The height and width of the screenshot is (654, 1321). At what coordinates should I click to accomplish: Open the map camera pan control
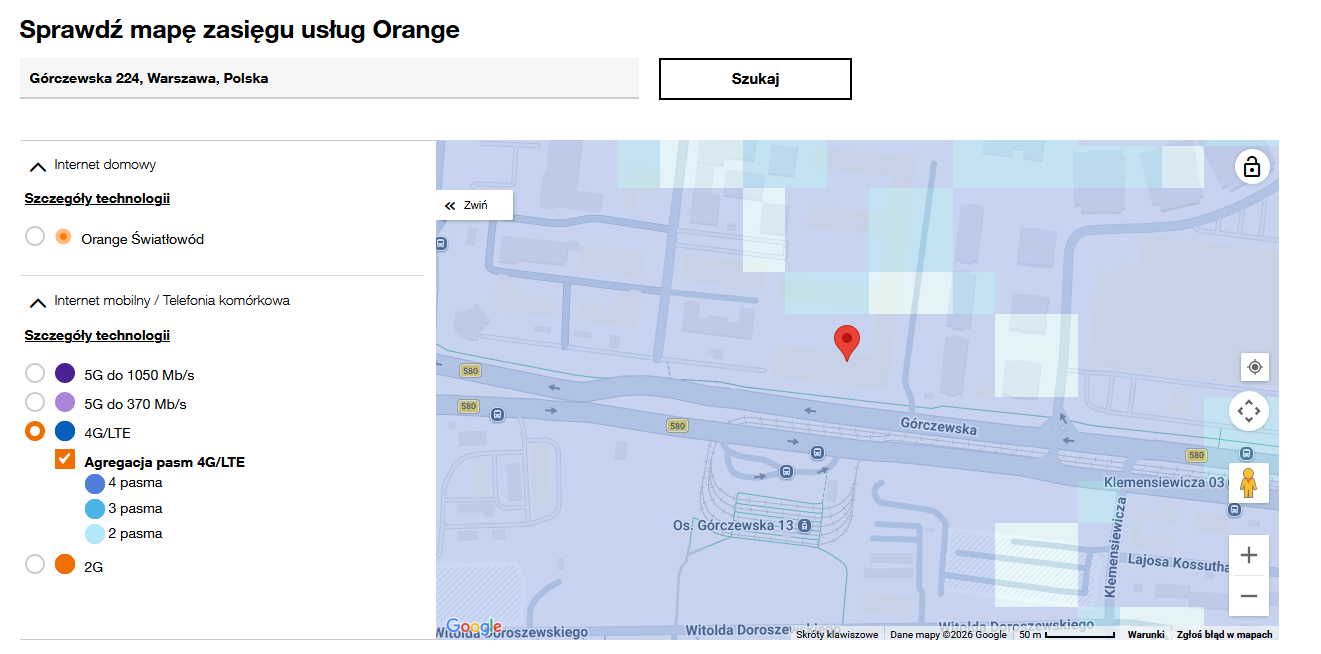click(1249, 411)
